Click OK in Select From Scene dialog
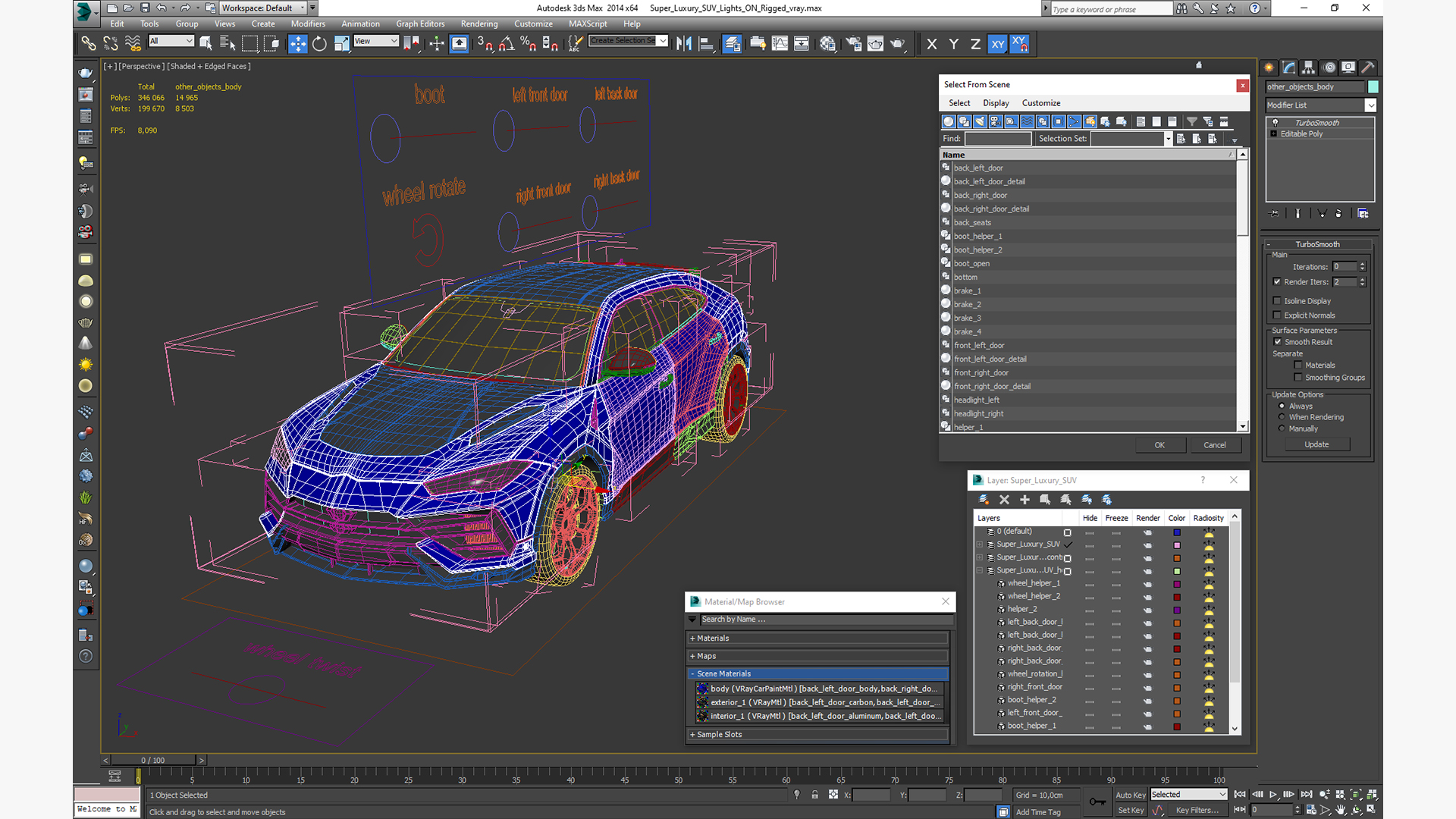 point(1159,445)
